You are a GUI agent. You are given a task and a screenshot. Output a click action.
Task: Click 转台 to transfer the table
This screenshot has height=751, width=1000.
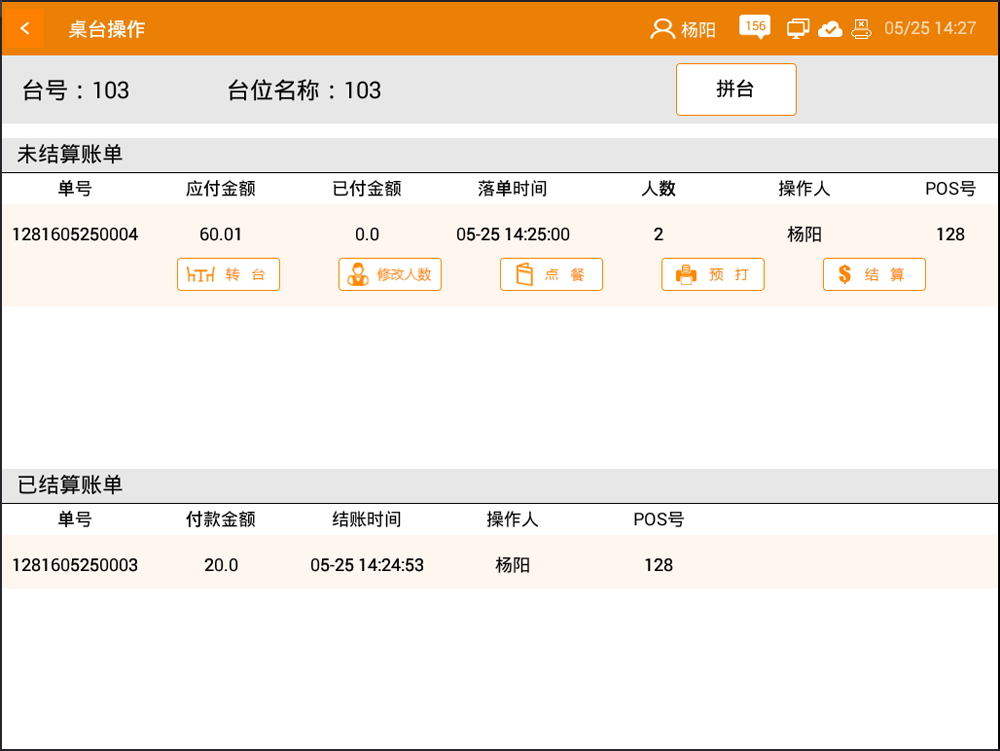tap(228, 274)
